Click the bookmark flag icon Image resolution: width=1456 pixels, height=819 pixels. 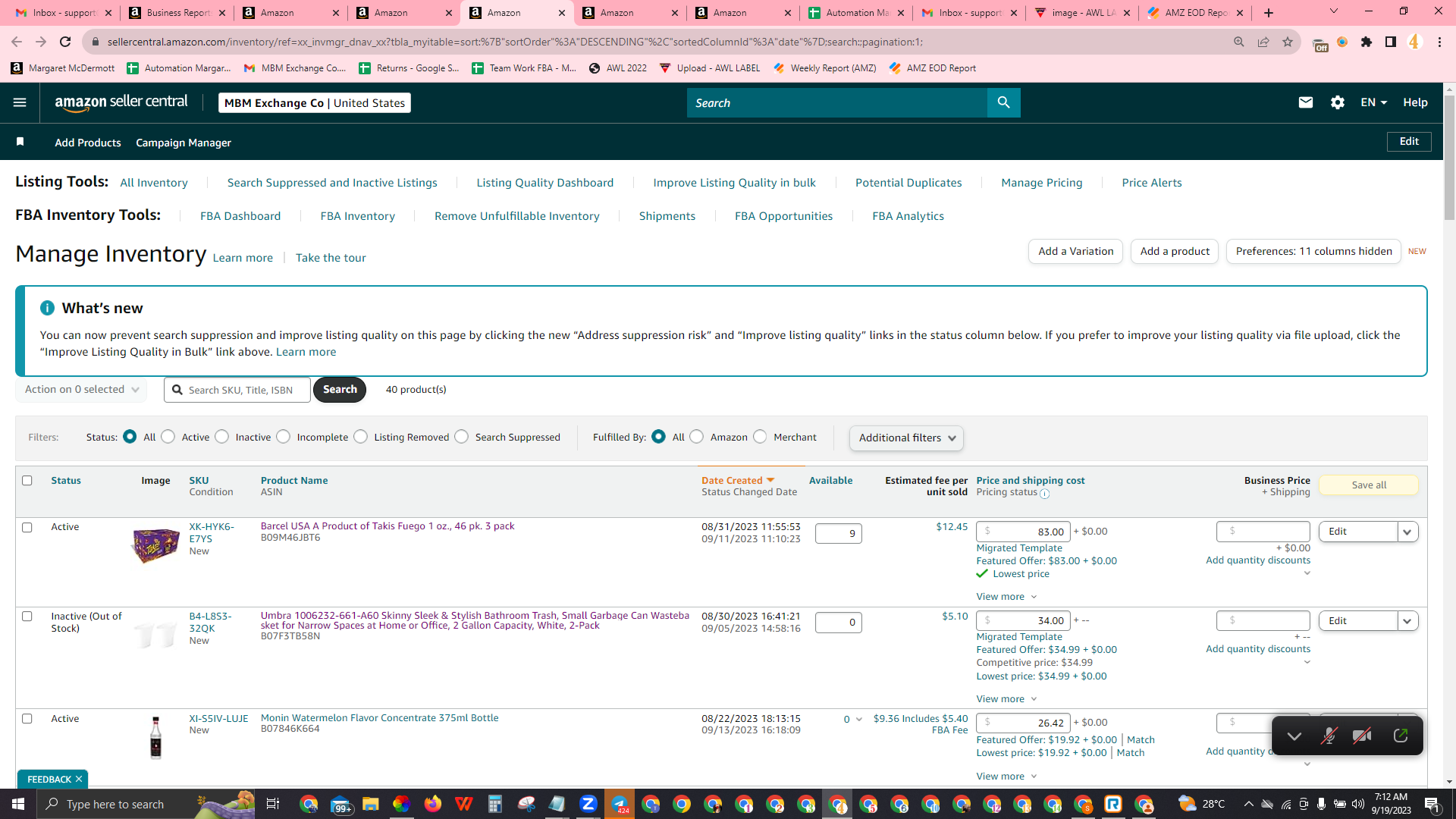click(x=20, y=142)
